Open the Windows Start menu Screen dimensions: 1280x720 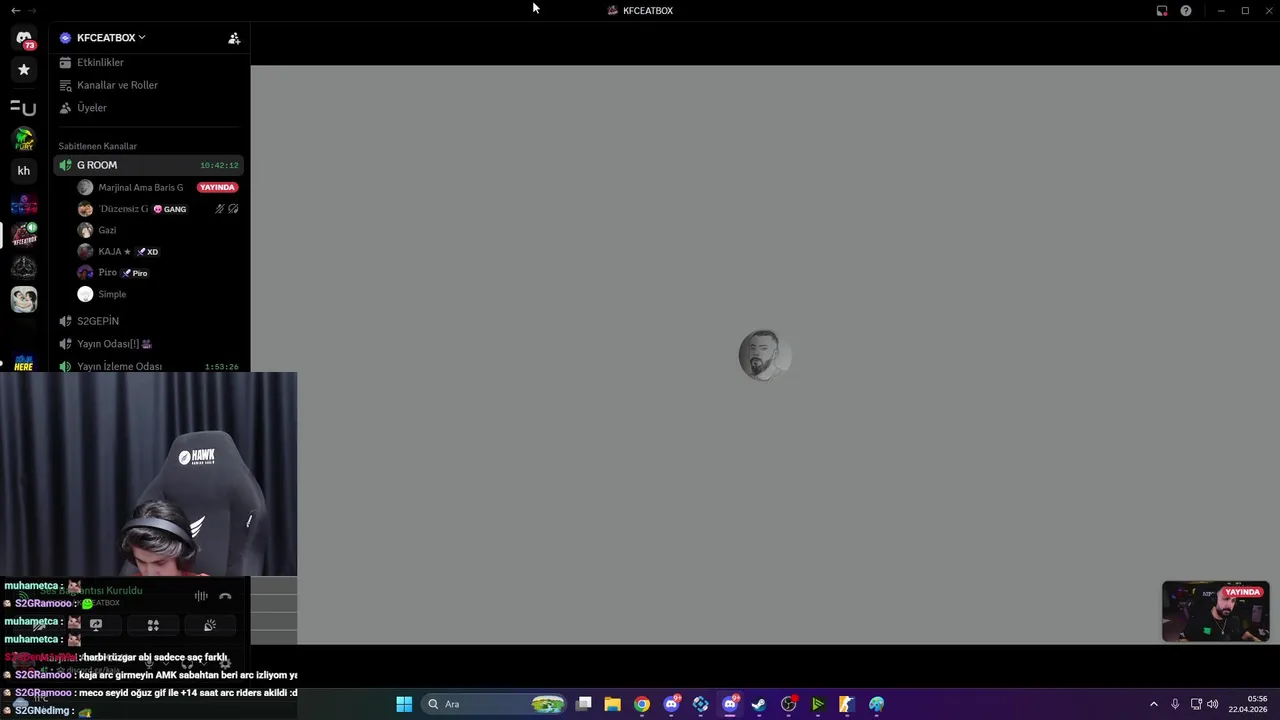tap(404, 704)
